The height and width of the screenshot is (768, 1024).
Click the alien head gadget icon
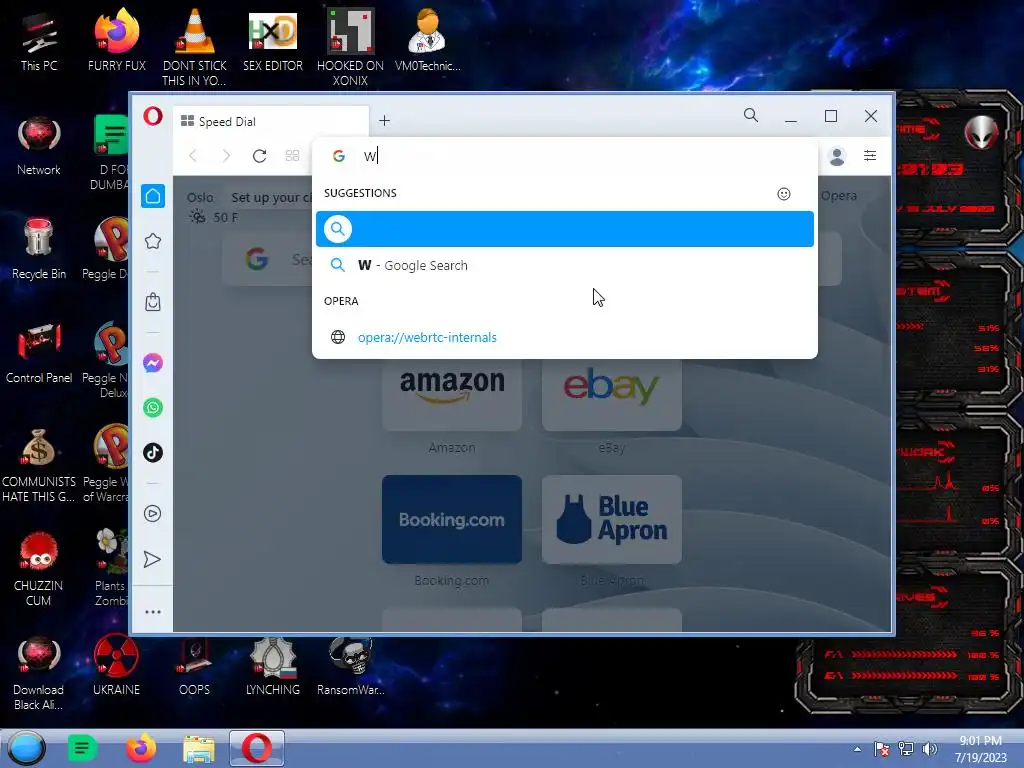tap(981, 132)
